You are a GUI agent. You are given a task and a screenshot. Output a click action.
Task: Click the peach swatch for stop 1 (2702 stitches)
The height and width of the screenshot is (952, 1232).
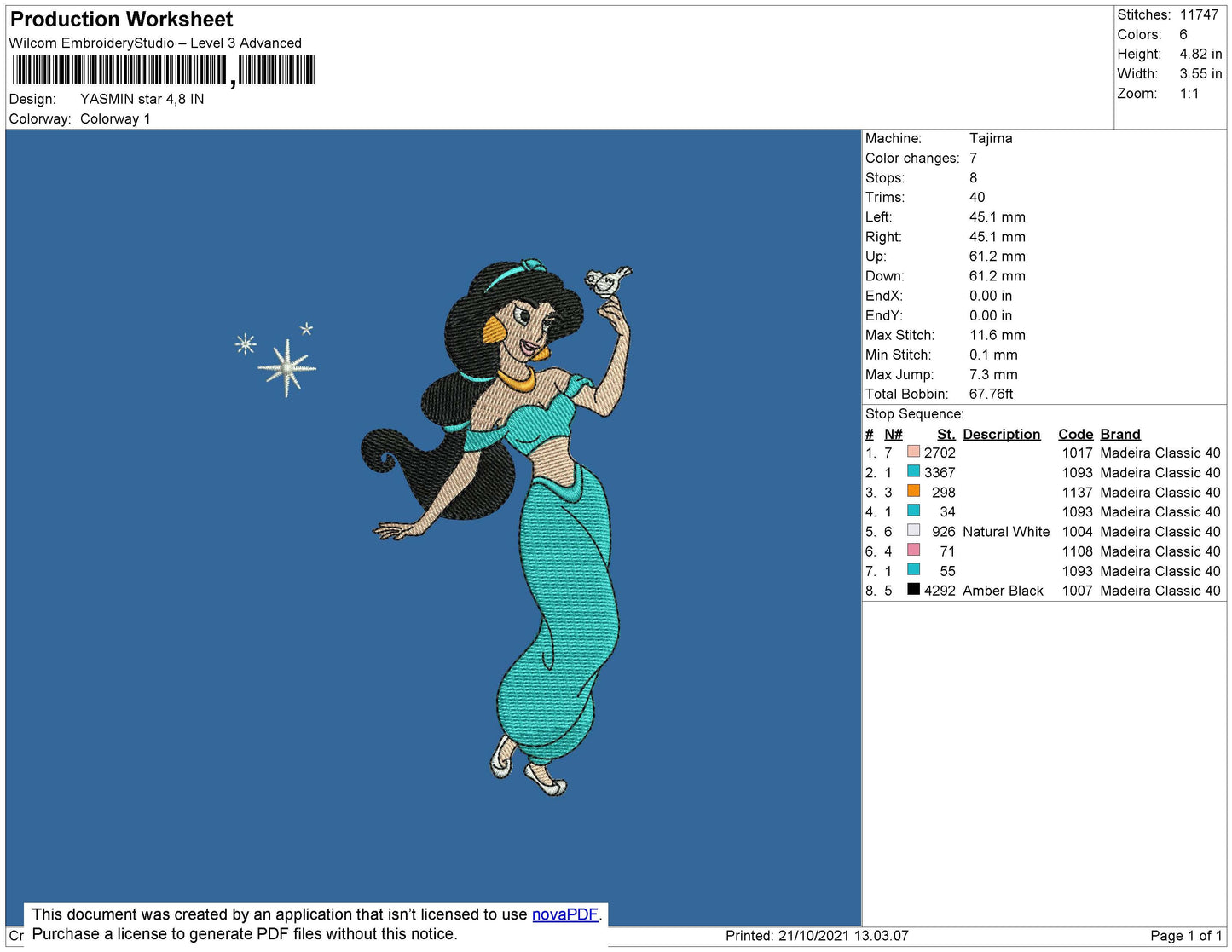913,452
